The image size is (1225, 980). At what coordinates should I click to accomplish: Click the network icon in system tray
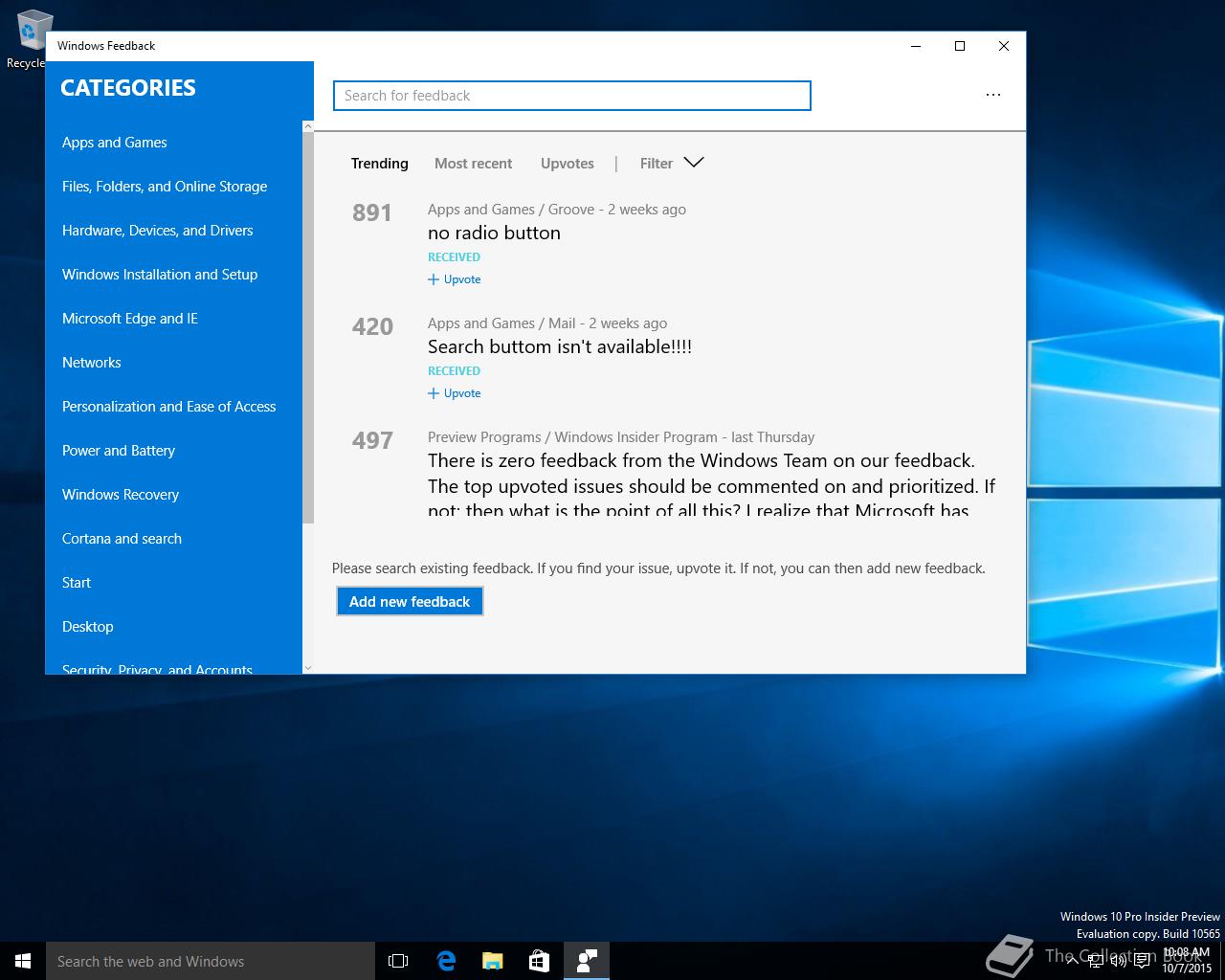click(1095, 961)
